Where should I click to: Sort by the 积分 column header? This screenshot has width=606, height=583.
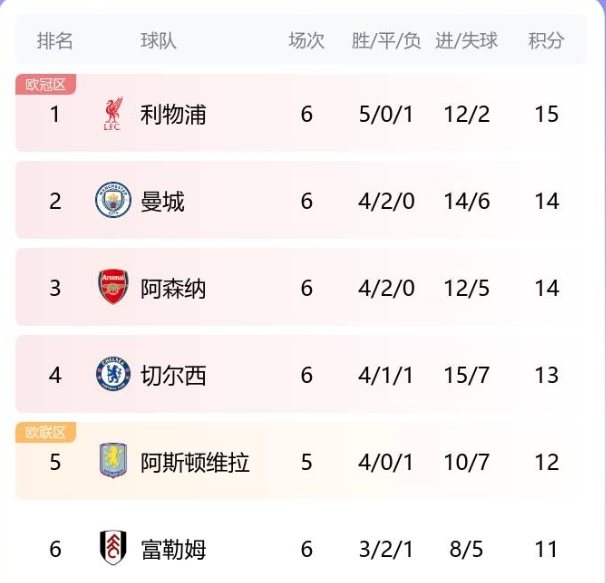[x=546, y=41]
